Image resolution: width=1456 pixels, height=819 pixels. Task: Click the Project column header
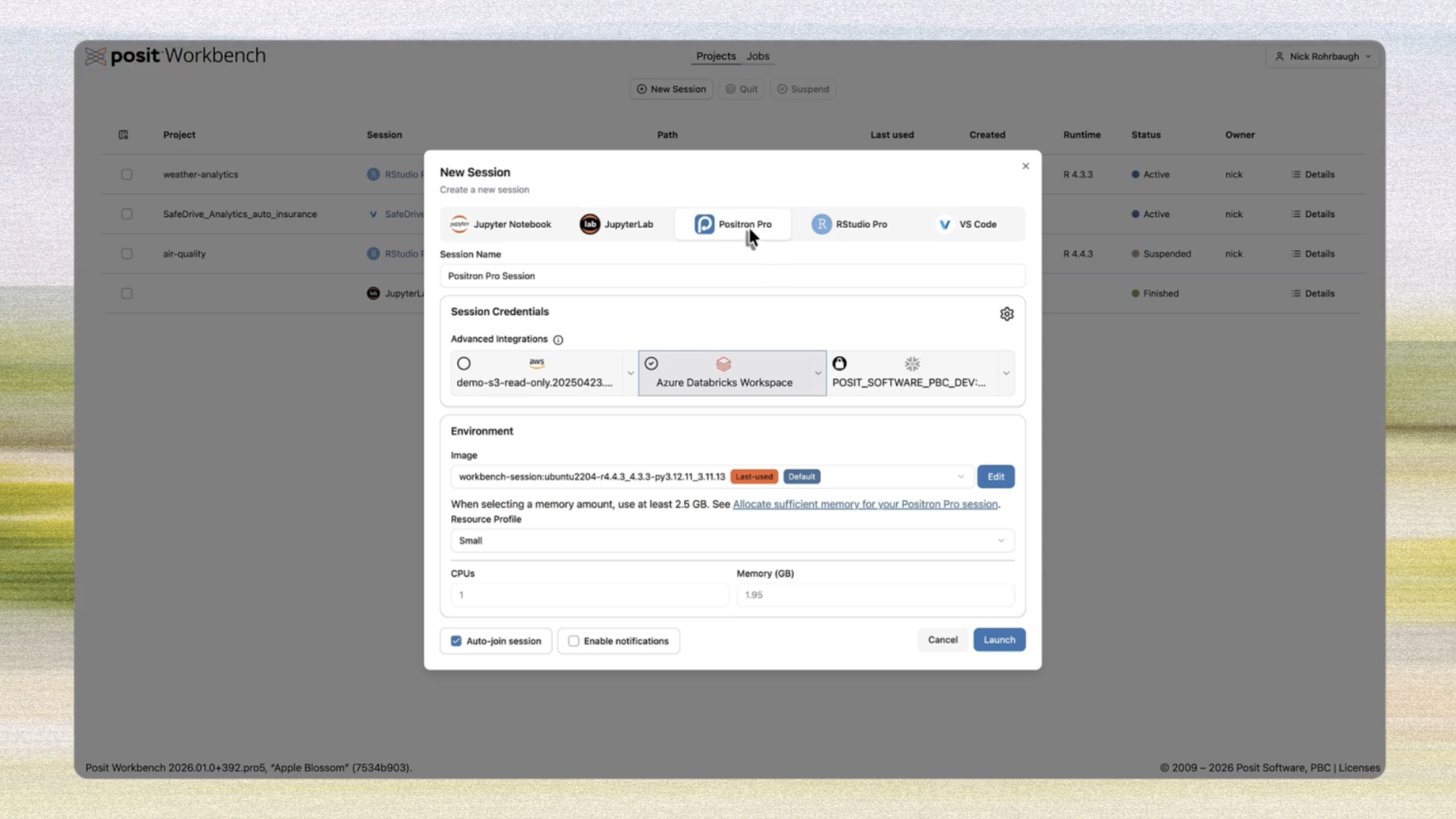179,134
